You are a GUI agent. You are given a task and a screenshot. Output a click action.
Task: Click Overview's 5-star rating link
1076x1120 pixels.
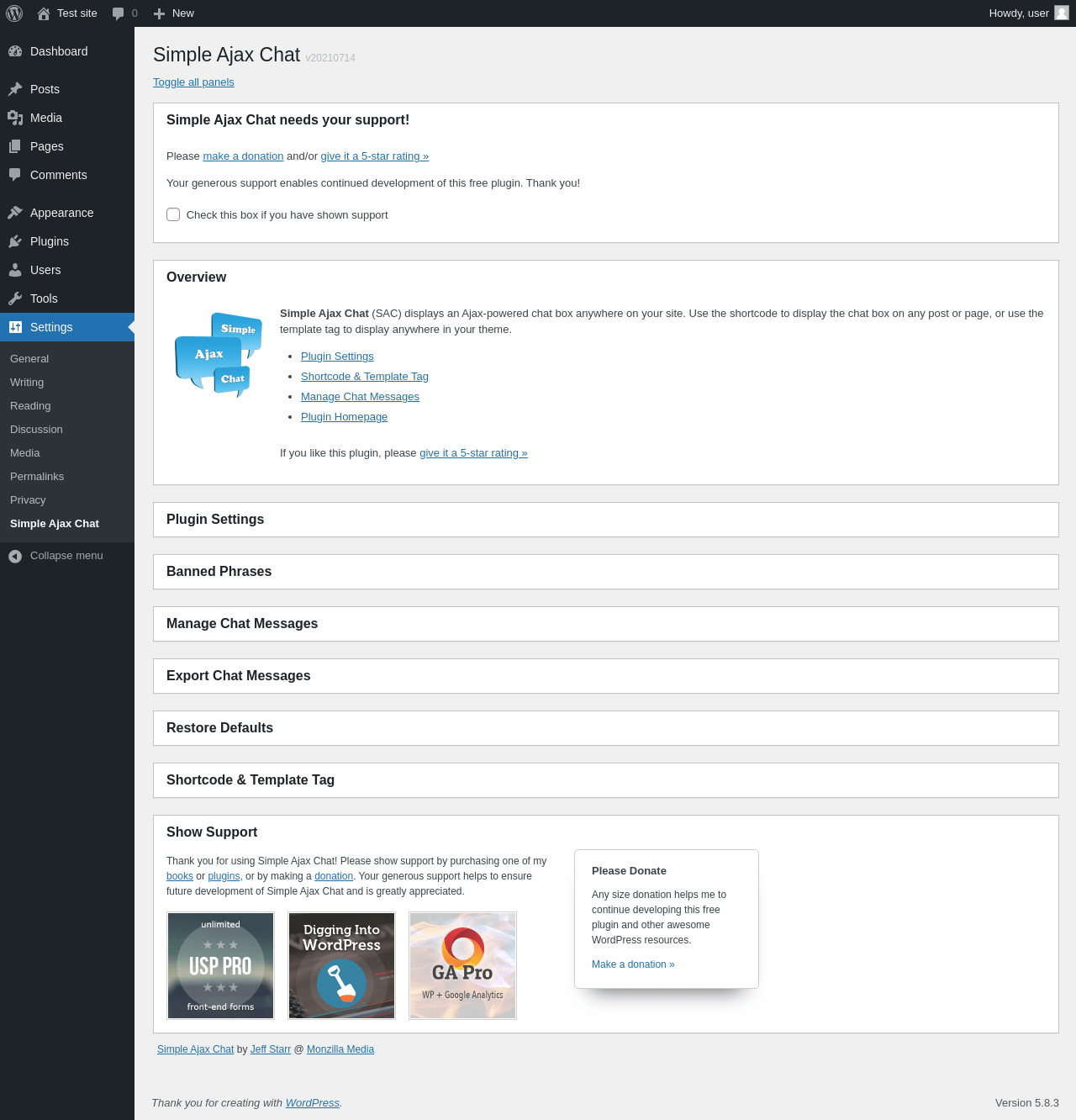click(473, 453)
